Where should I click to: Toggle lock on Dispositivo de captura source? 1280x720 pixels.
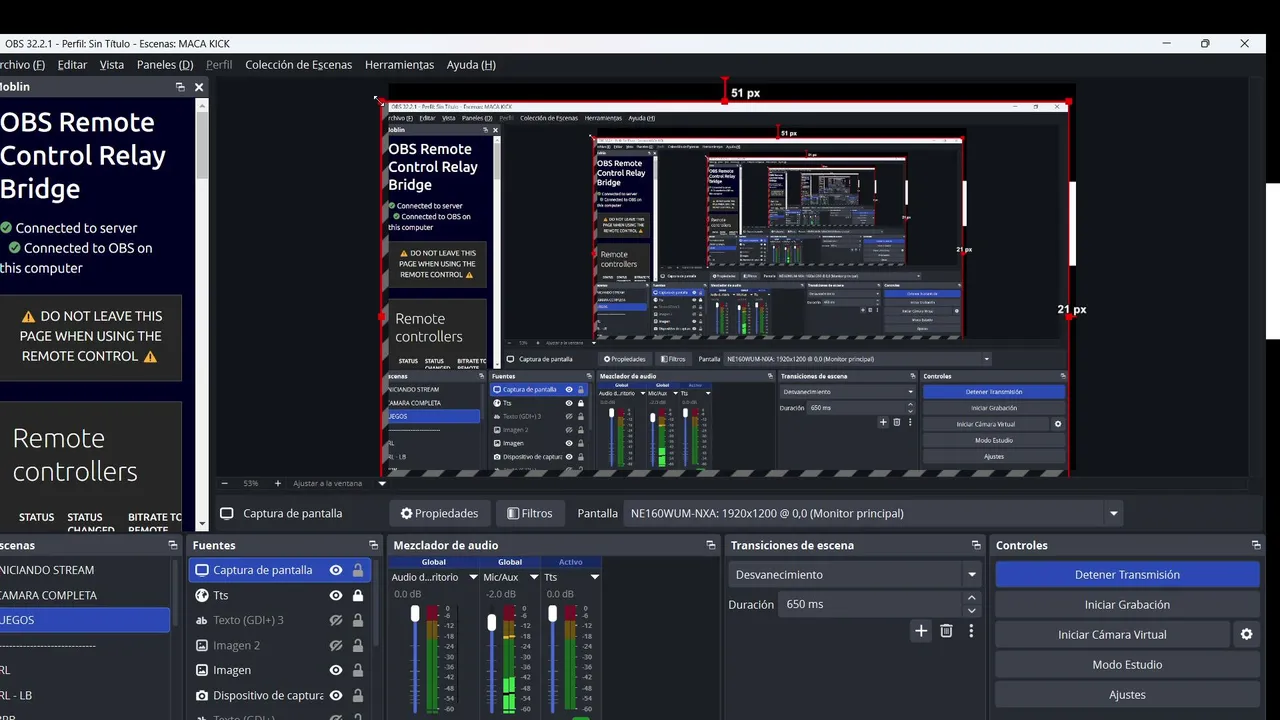click(x=358, y=695)
